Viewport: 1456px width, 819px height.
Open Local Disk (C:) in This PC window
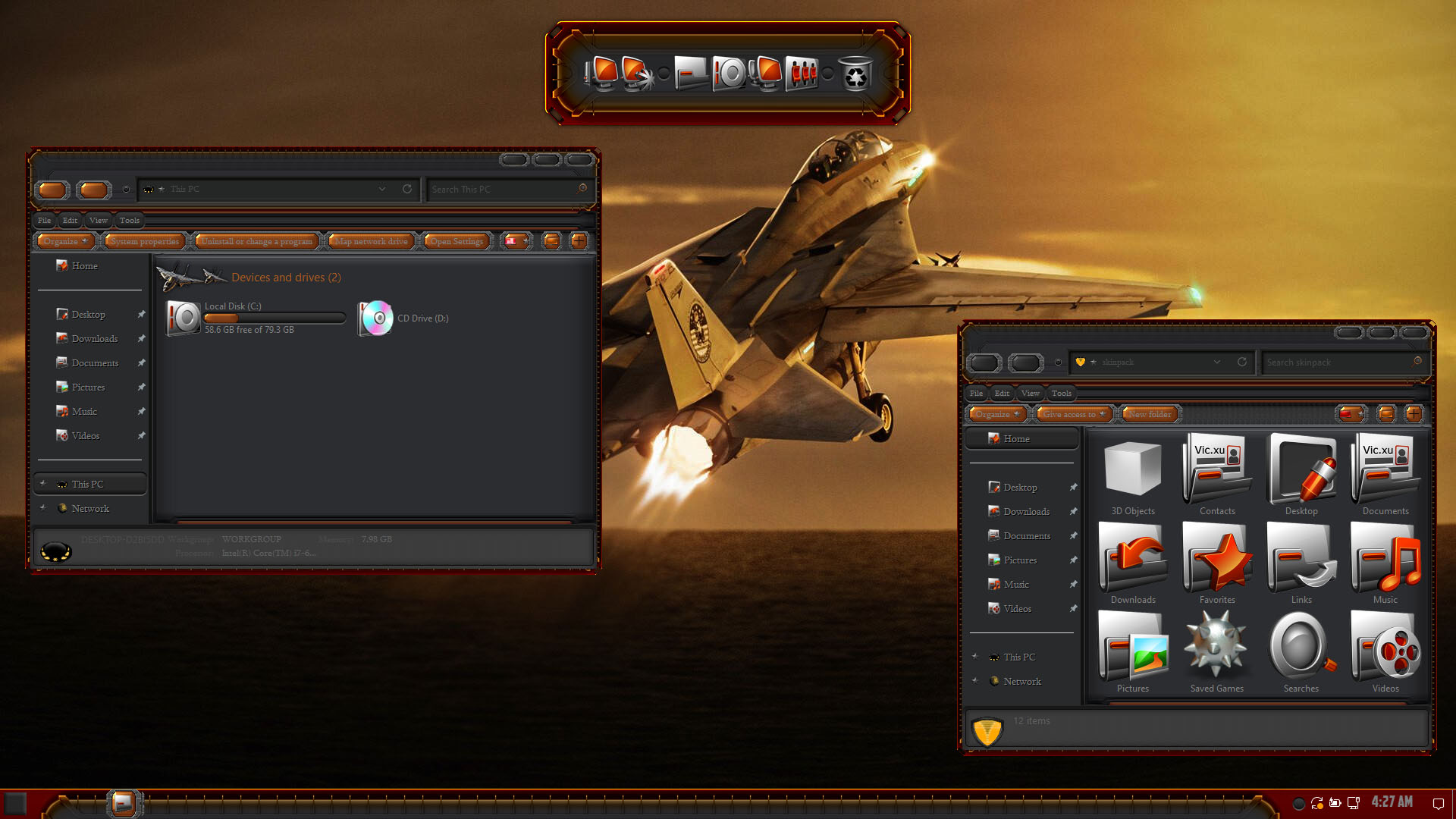(182, 317)
